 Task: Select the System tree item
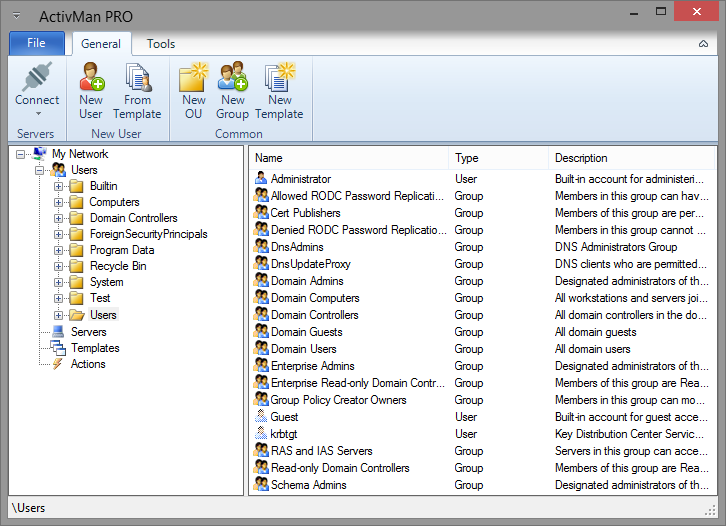[x=106, y=282]
